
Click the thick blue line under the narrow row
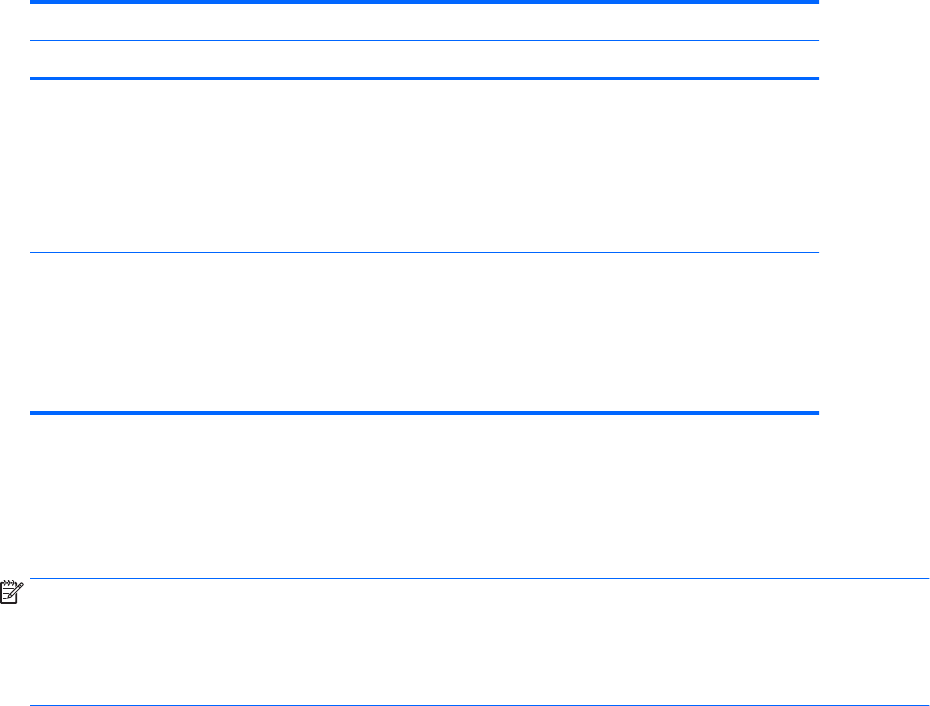click(424, 79)
